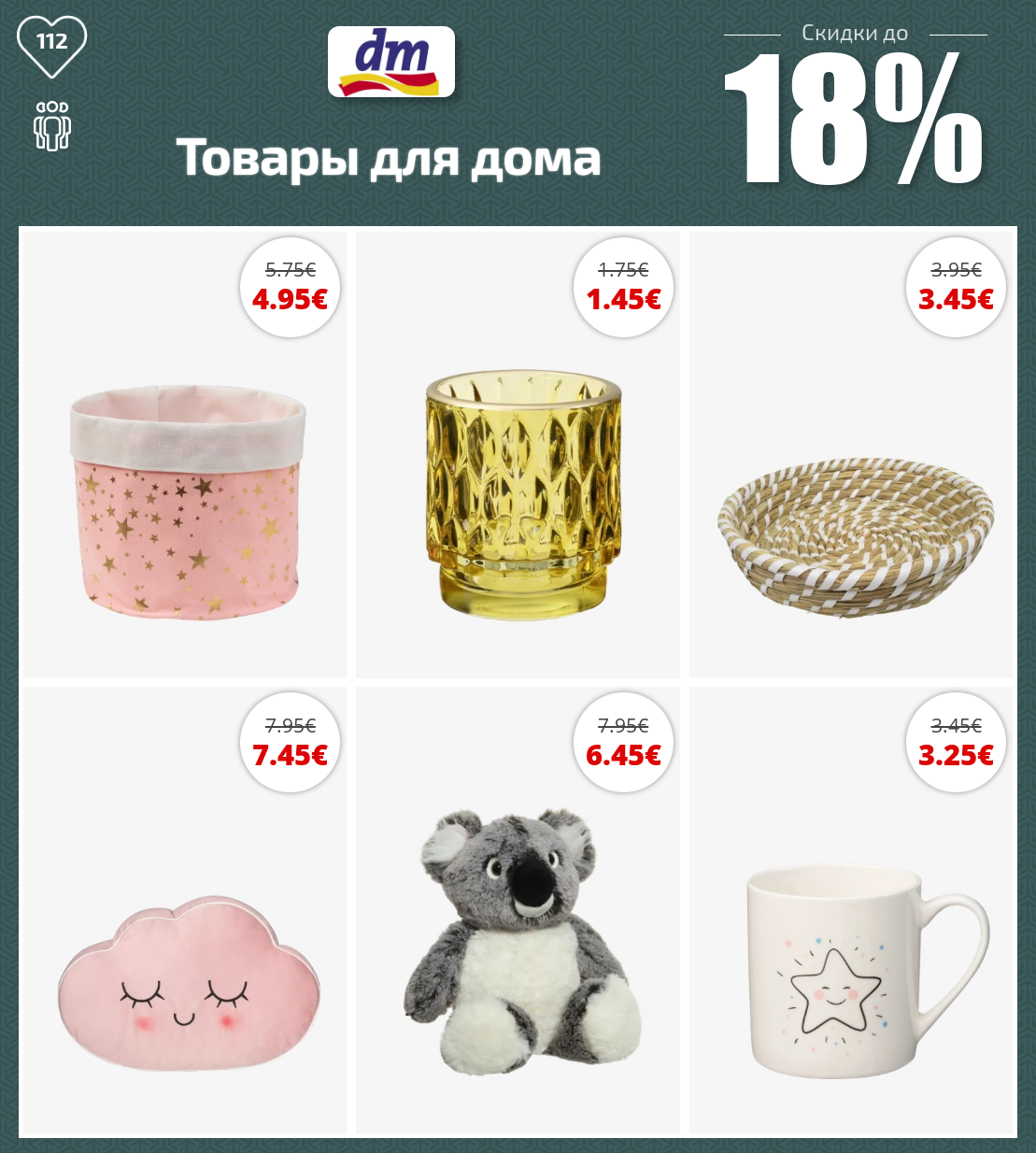Viewport: 1036px width, 1153px height.
Task: Click the 'Товары для дома' heading
Action: [x=389, y=158]
